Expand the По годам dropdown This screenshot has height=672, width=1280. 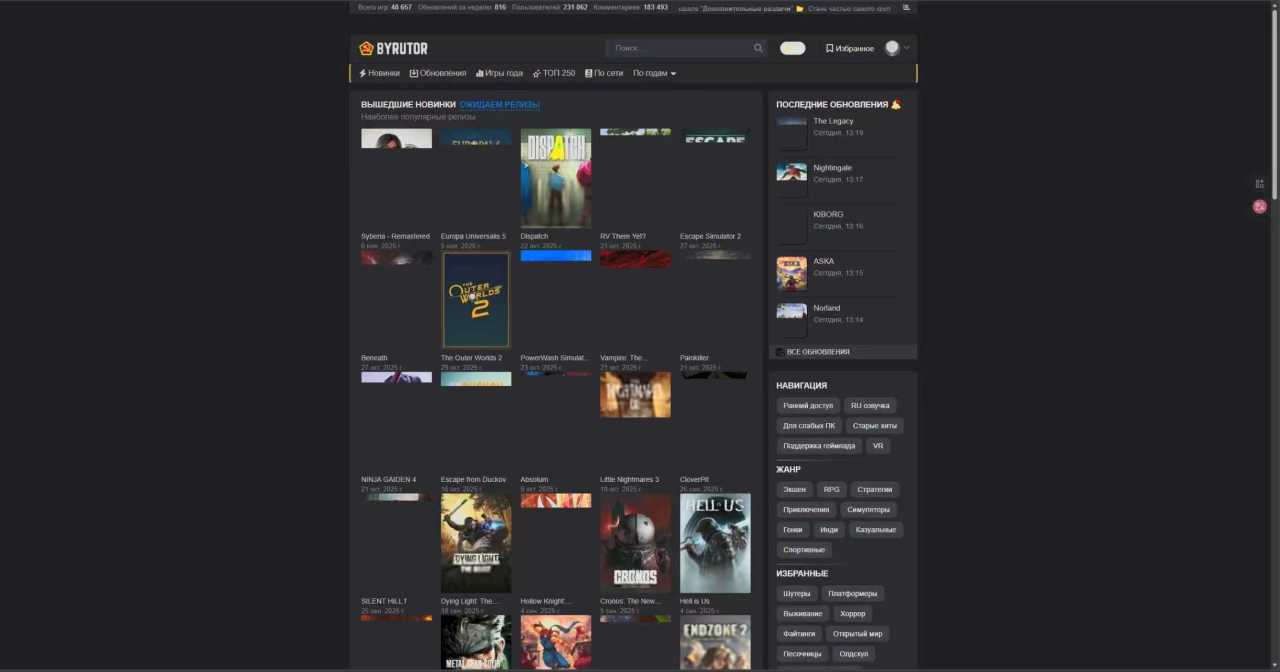coord(654,73)
